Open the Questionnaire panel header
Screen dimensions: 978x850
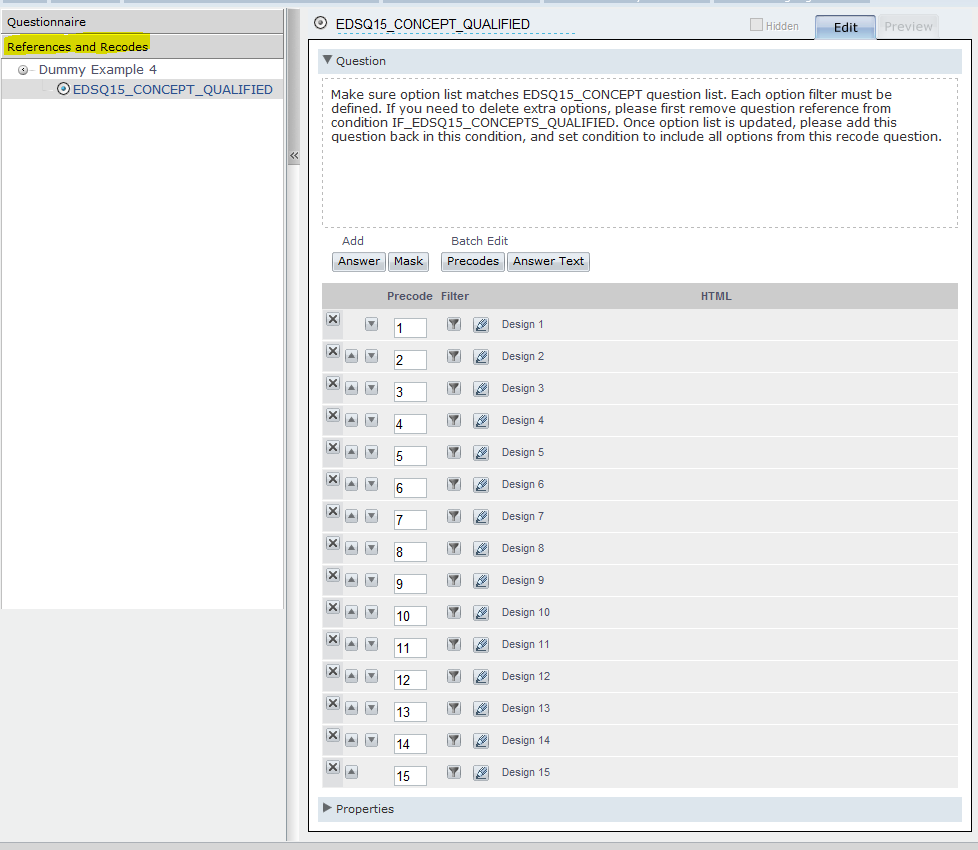142,22
